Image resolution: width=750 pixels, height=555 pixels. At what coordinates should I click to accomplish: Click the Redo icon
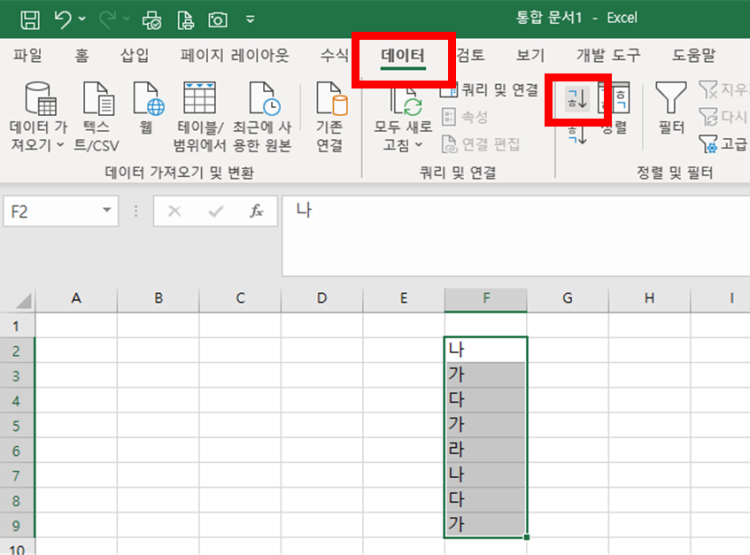[x=107, y=20]
